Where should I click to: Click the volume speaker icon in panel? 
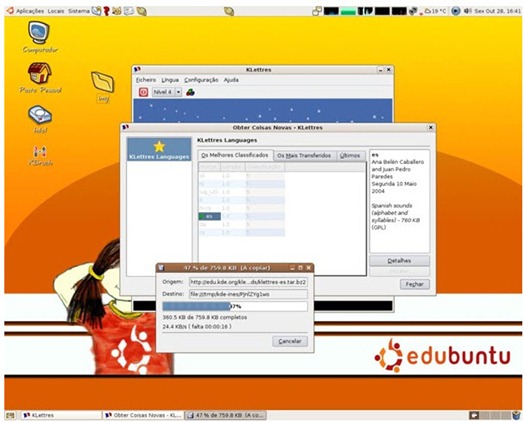[x=468, y=11]
